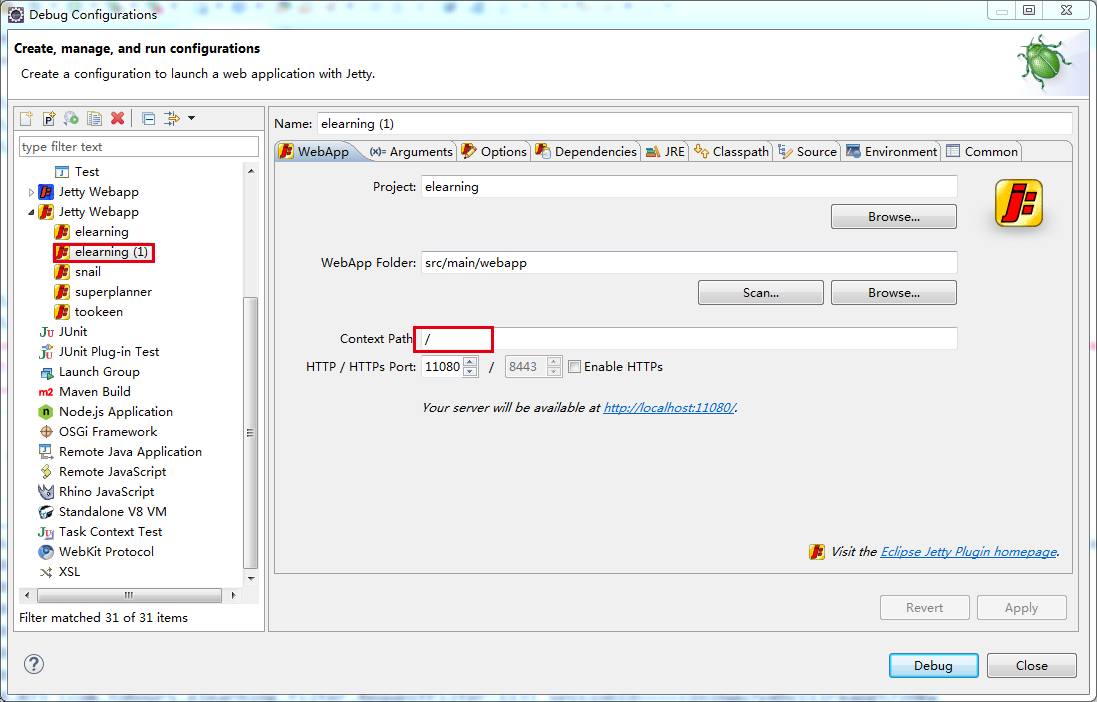Click the filter launch configurations icon

(x=171, y=118)
